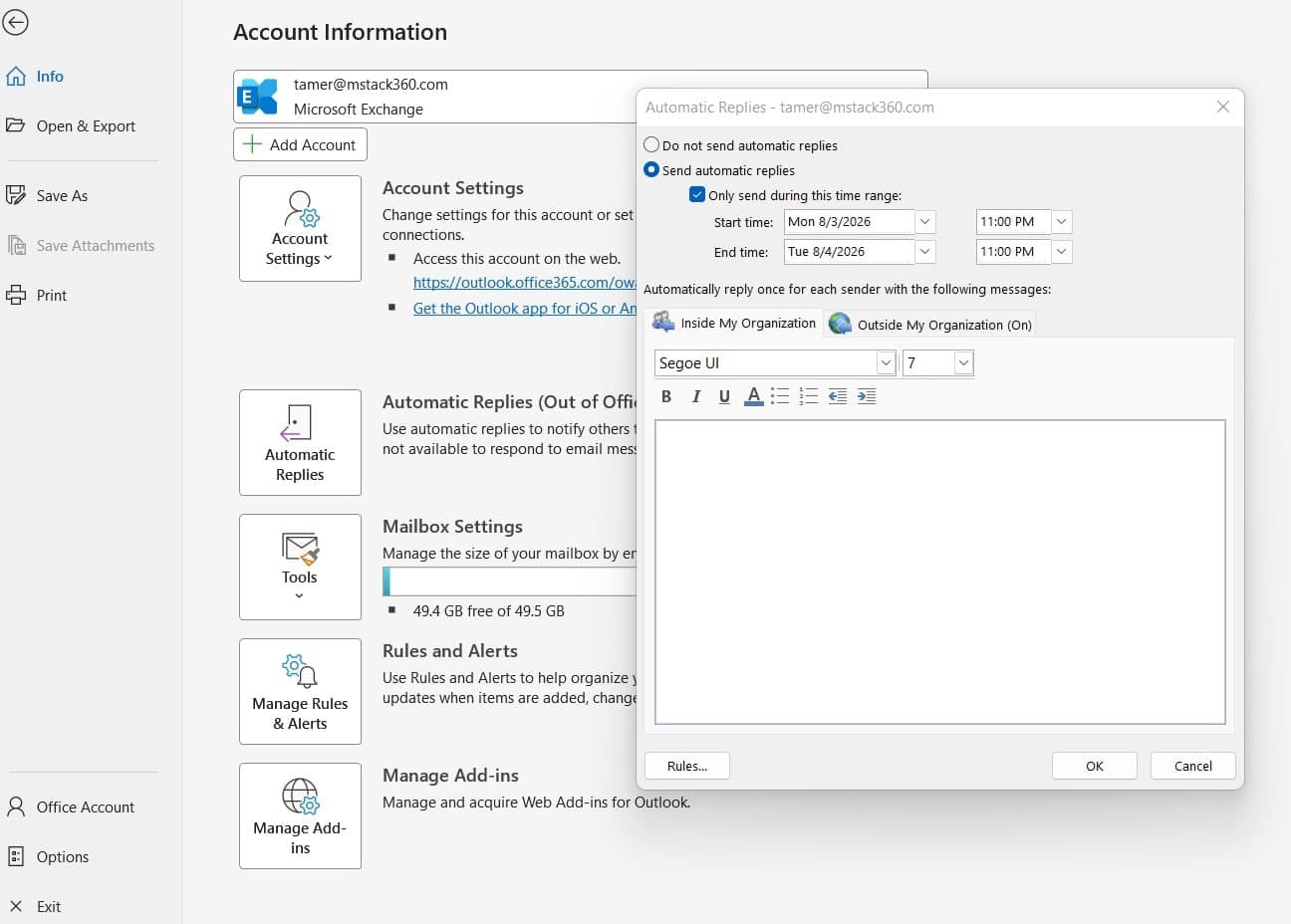Uncheck Only send during this time range
The height and width of the screenshot is (924, 1291).
tap(697, 195)
